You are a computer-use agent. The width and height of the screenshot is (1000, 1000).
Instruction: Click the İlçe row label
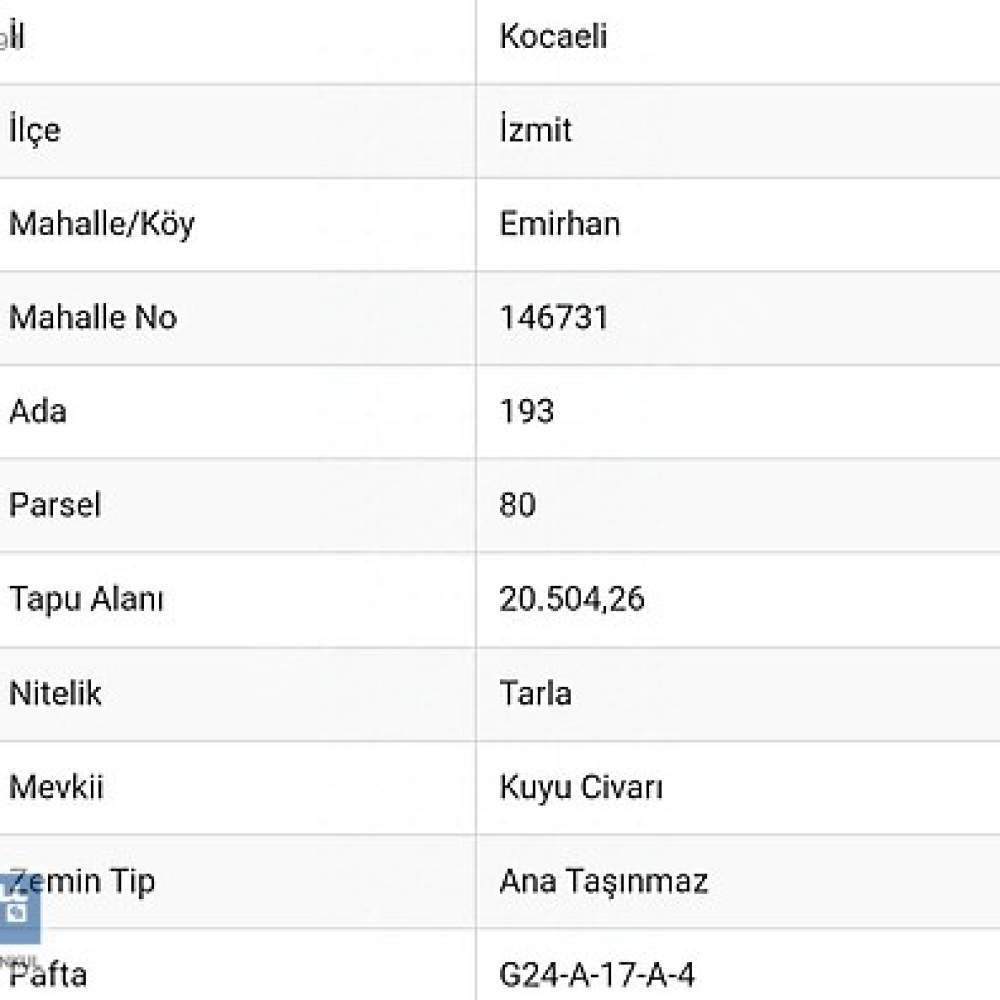(x=34, y=130)
